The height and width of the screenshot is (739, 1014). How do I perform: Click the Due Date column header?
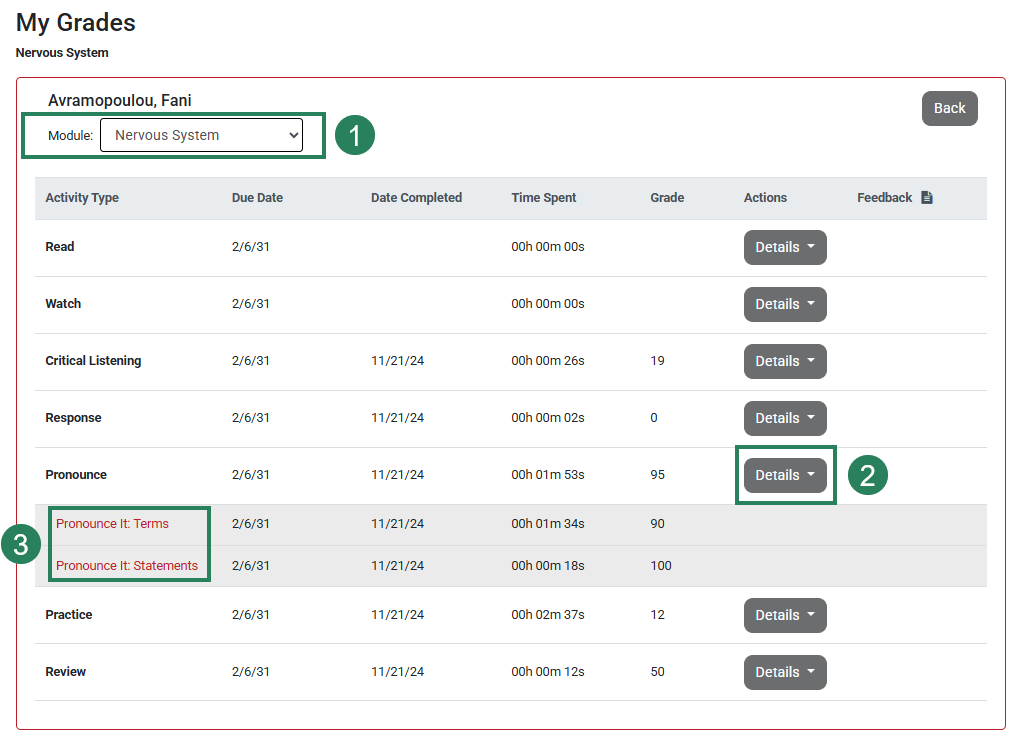coord(257,197)
